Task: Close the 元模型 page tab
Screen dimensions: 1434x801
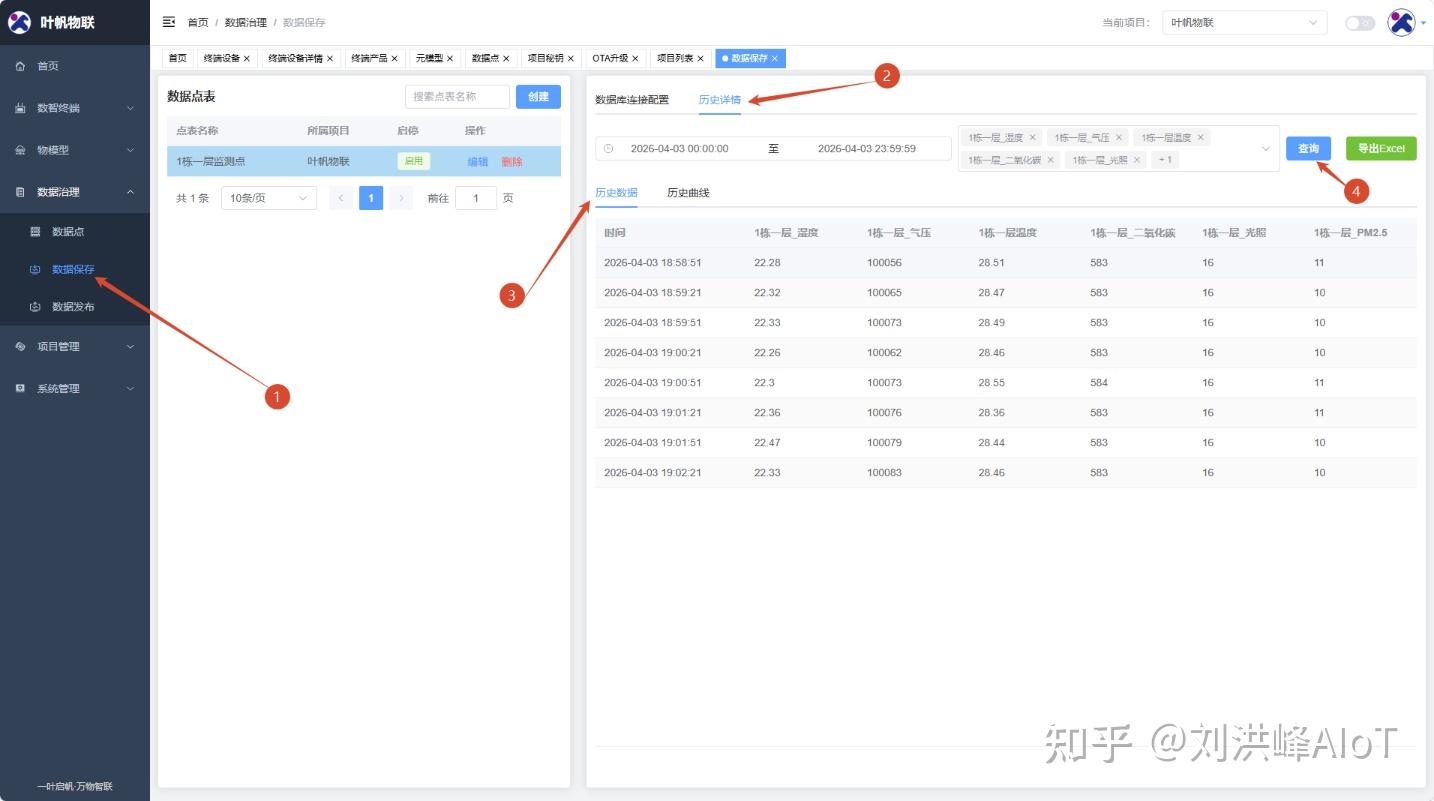Action: pos(450,59)
